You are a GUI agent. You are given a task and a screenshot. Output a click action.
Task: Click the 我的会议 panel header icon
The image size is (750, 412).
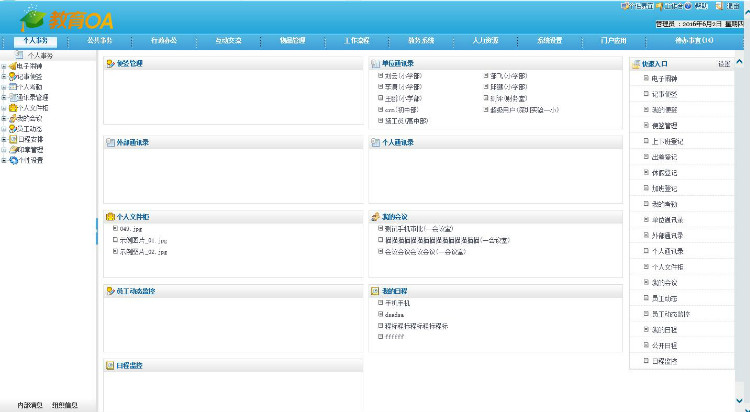click(374, 217)
